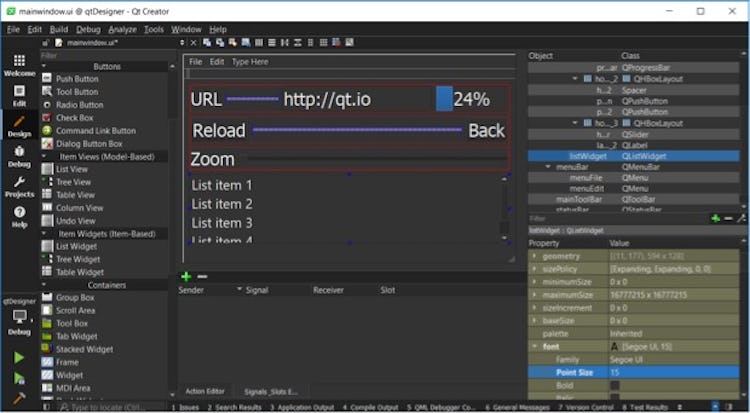Collapse the Containers widget category
The image size is (750, 413).
44,285
